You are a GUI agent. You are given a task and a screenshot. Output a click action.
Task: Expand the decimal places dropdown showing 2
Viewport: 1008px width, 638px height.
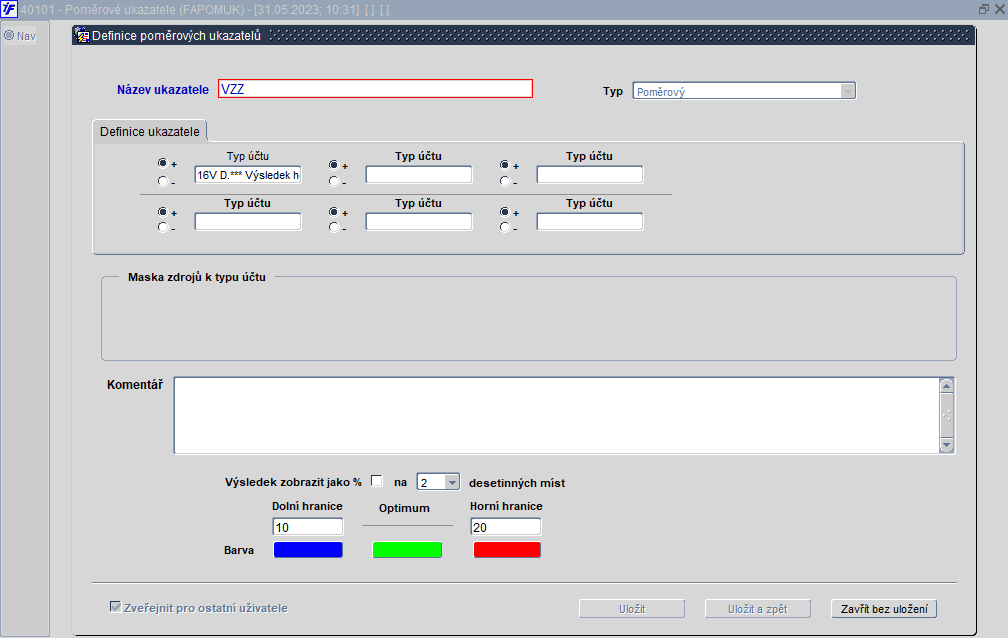[x=452, y=482]
